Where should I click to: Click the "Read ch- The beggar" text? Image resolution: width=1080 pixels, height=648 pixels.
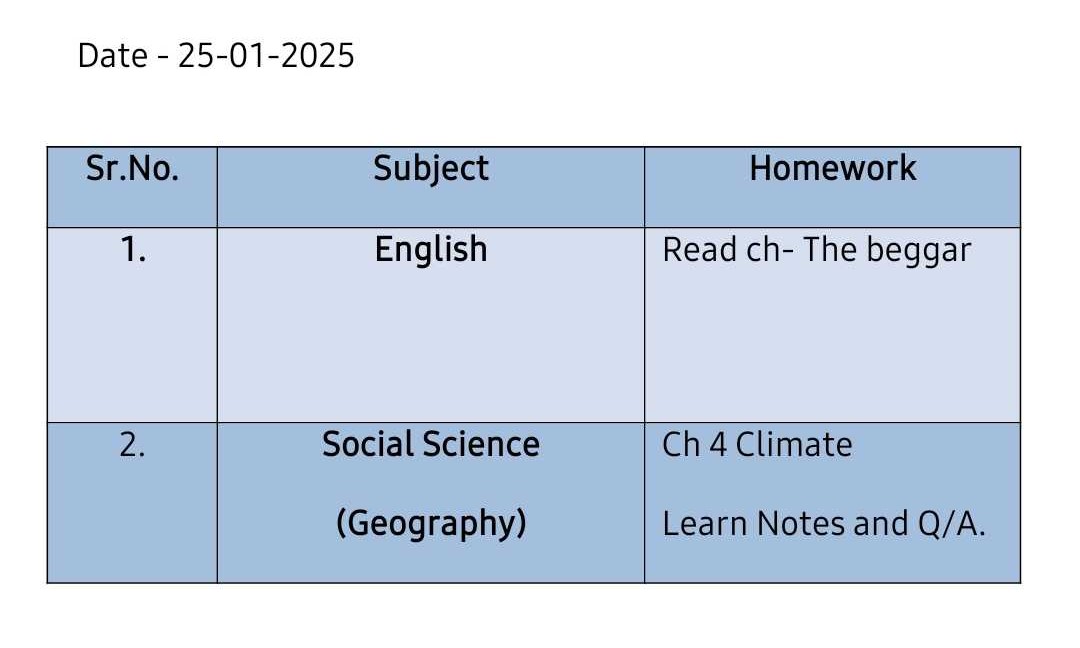[816, 251]
